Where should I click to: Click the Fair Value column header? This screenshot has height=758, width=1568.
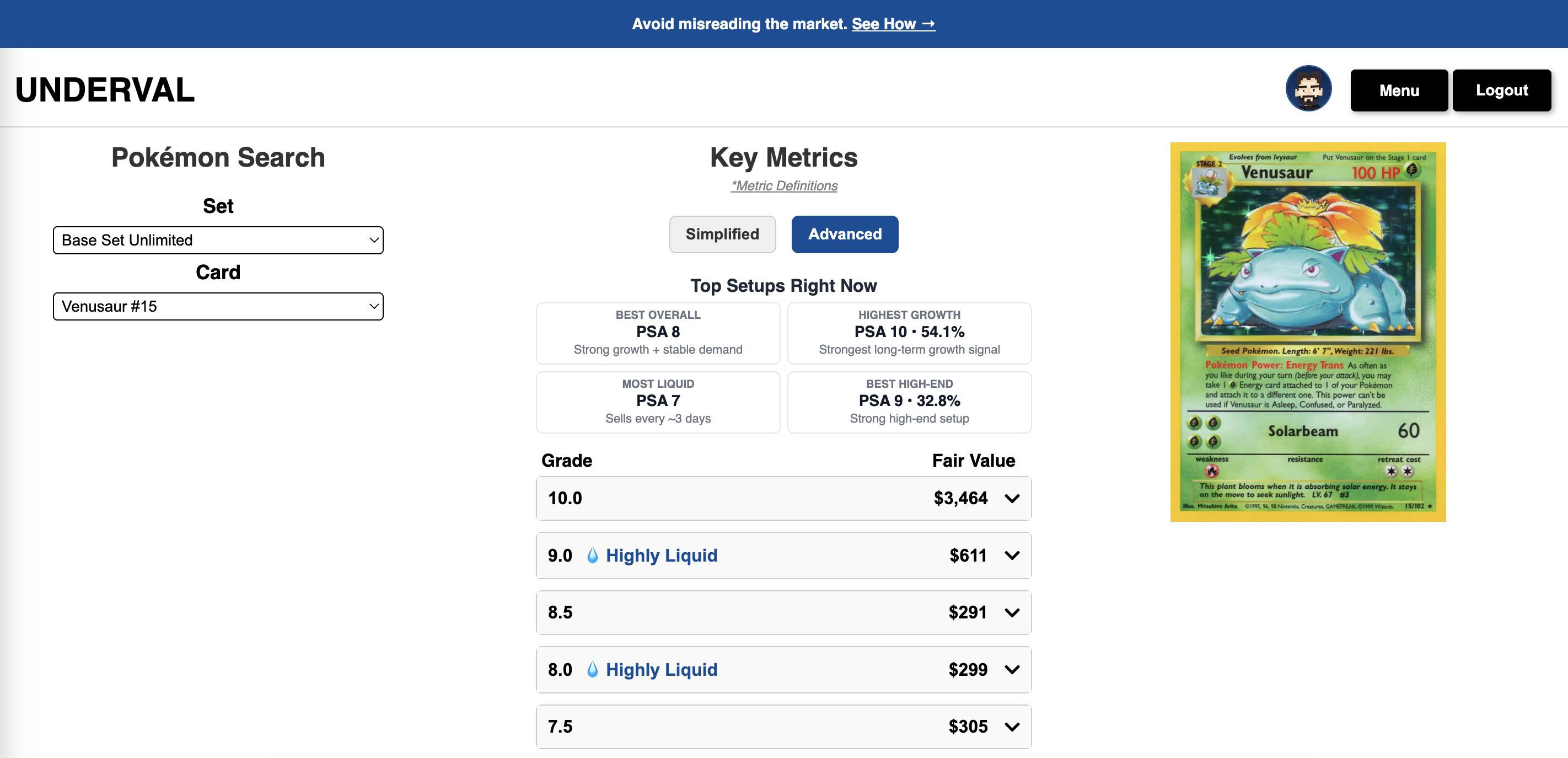973,460
